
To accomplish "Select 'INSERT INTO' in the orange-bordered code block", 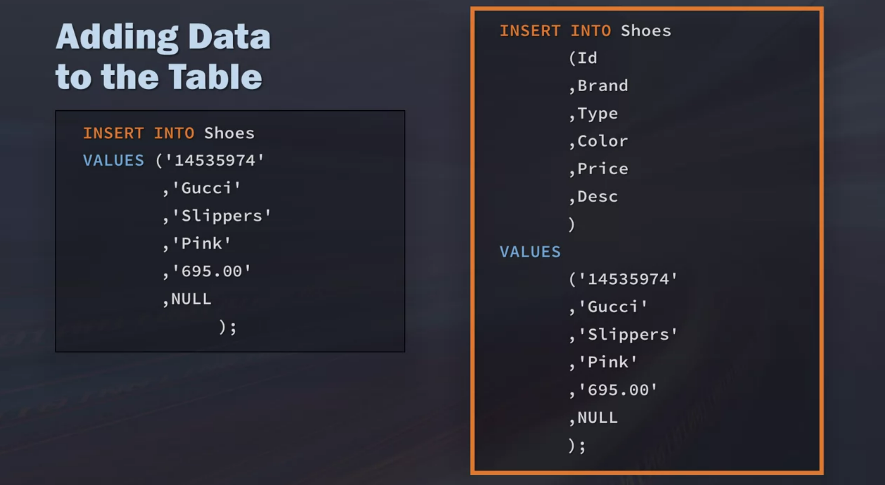I will (555, 30).
